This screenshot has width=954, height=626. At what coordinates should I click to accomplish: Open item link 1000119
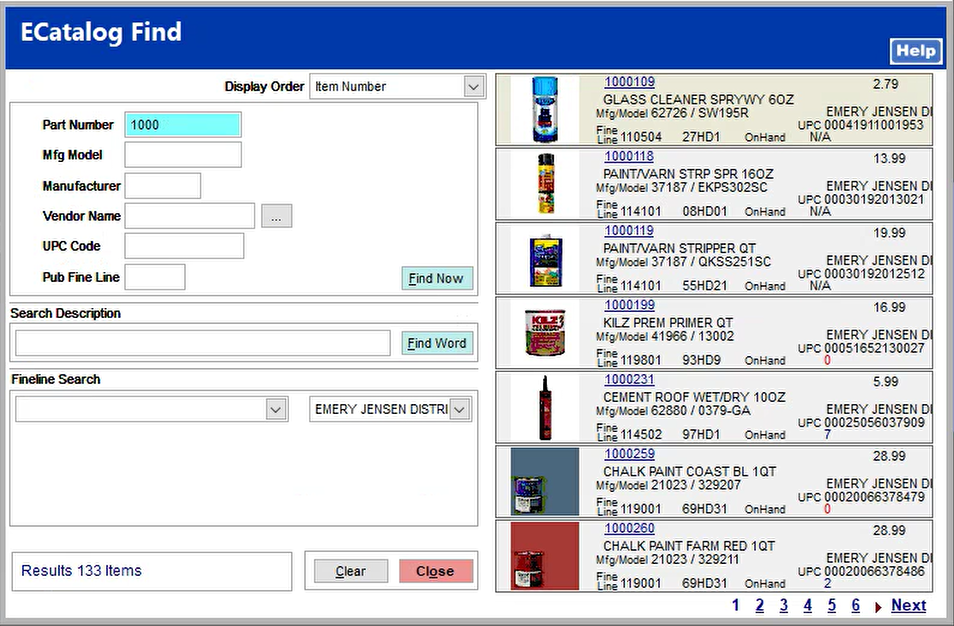point(629,231)
